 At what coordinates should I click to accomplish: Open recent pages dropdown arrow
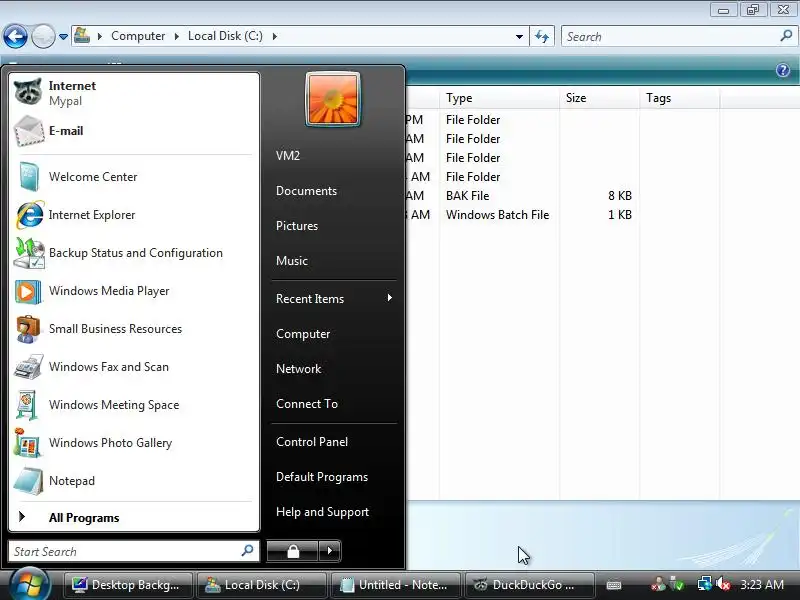click(x=63, y=37)
